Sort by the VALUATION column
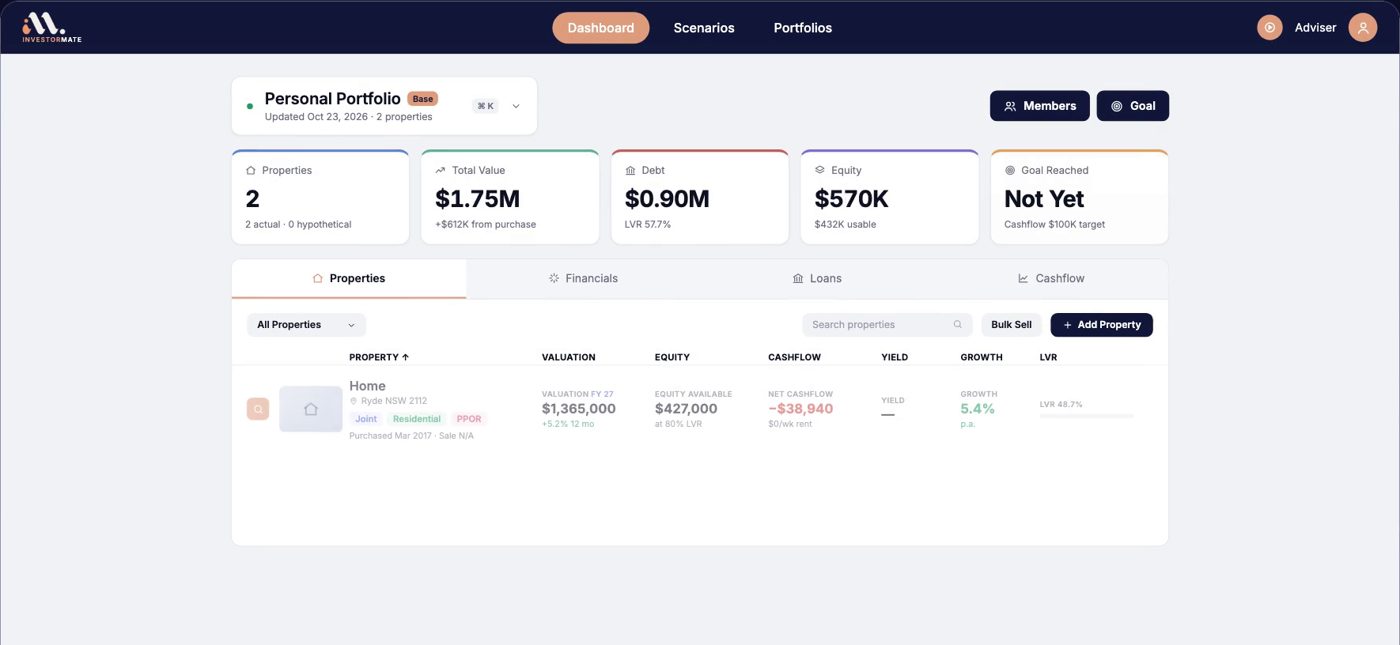The height and width of the screenshot is (645, 1400). click(x=568, y=357)
